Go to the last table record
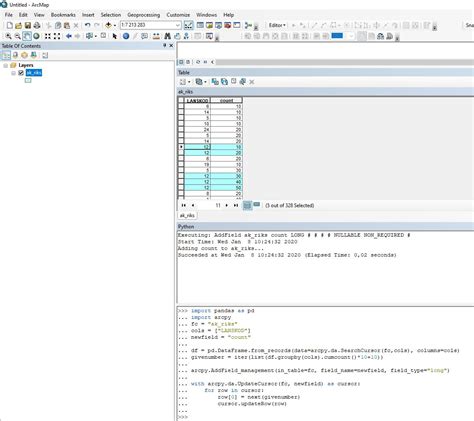The height and width of the screenshot is (421, 474). (236, 205)
